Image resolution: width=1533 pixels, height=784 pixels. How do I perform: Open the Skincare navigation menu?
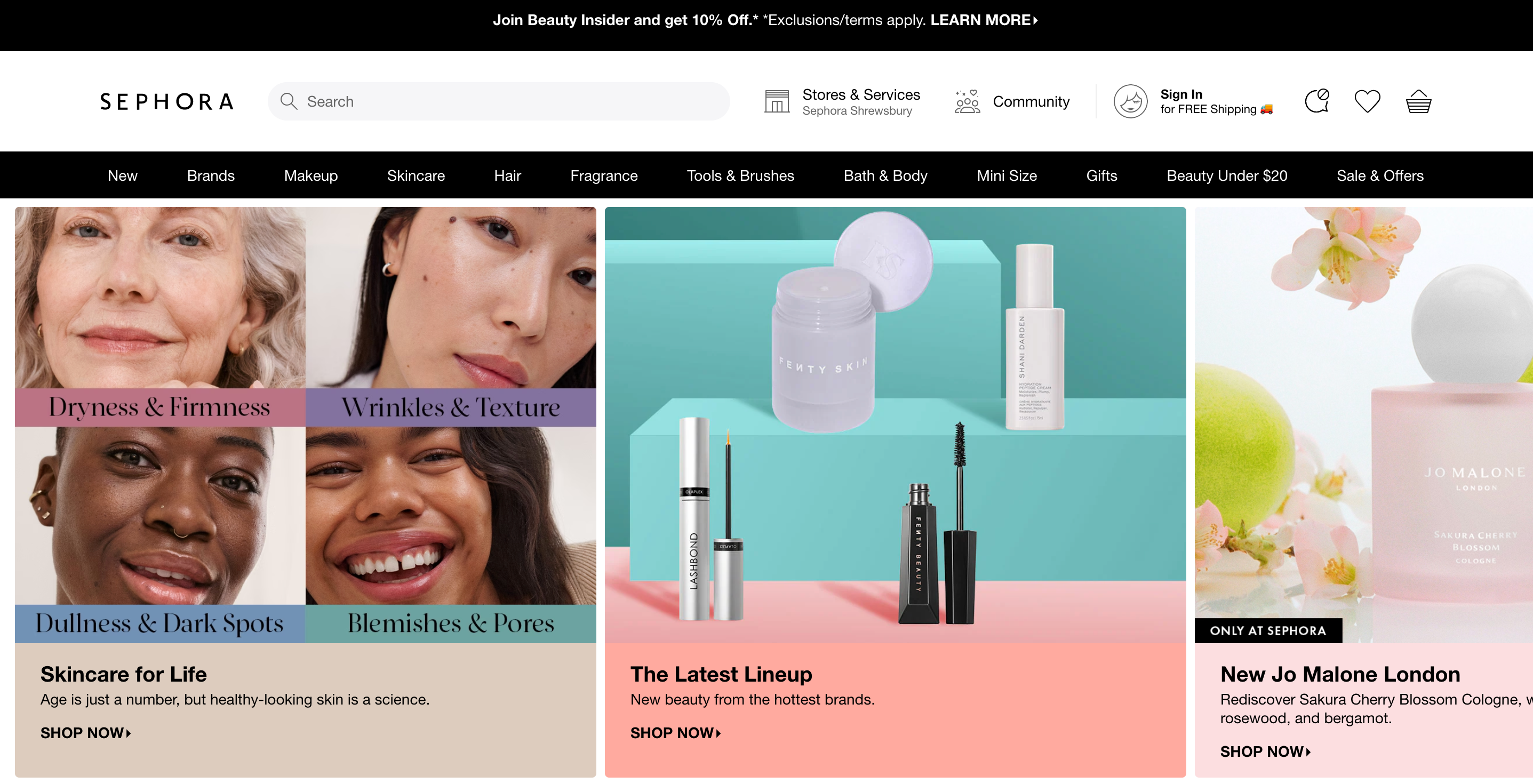click(416, 175)
